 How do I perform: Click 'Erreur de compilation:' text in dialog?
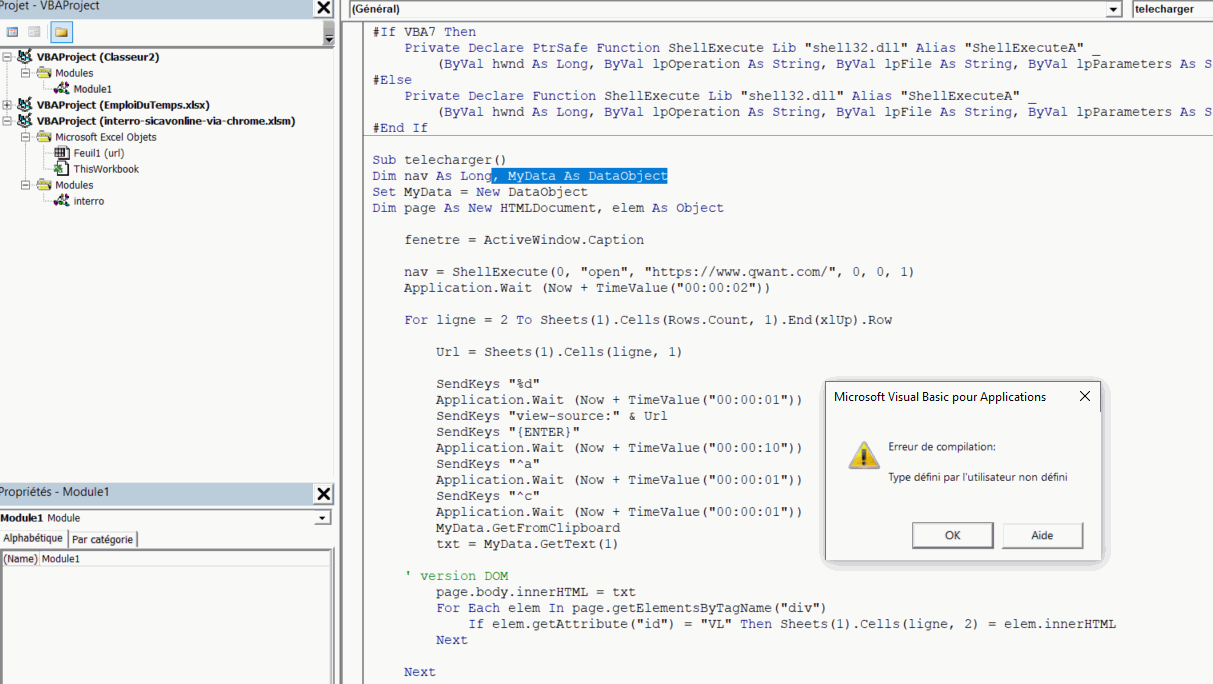[x=942, y=447]
